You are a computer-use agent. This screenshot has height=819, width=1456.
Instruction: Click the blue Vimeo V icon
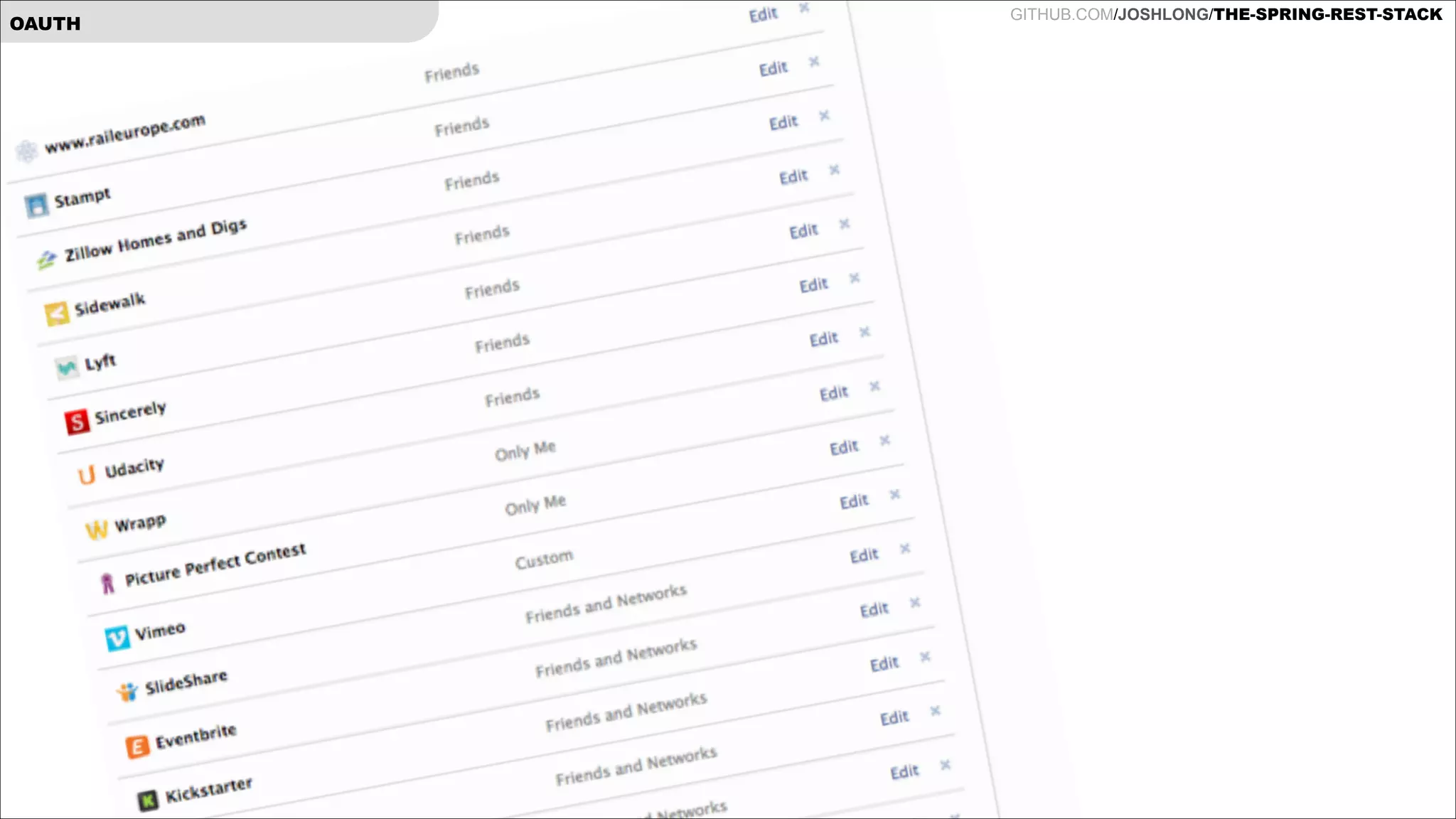pyautogui.click(x=117, y=638)
